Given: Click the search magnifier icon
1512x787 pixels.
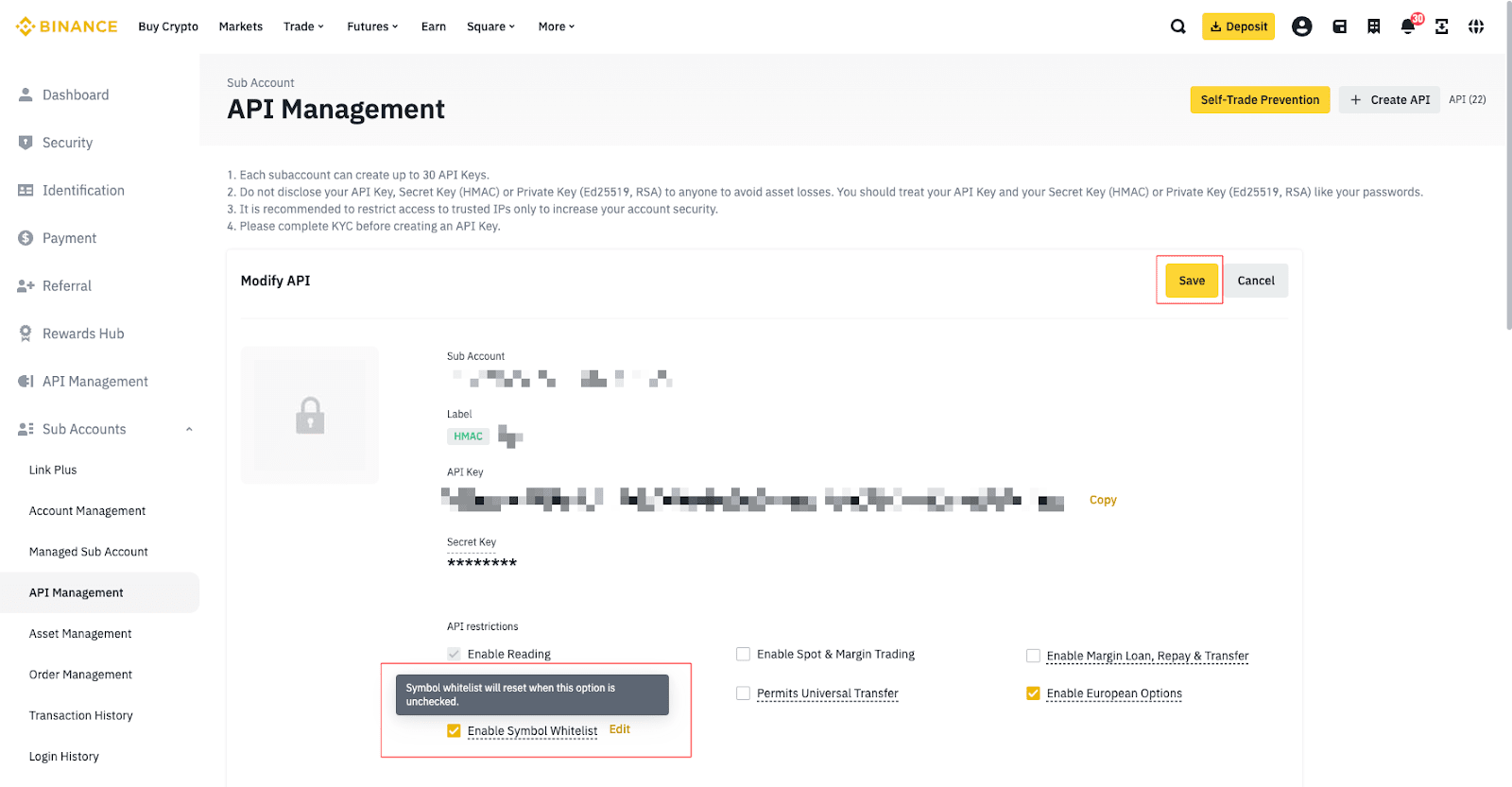Looking at the screenshot, I should pyautogui.click(x=1177, y=26).
